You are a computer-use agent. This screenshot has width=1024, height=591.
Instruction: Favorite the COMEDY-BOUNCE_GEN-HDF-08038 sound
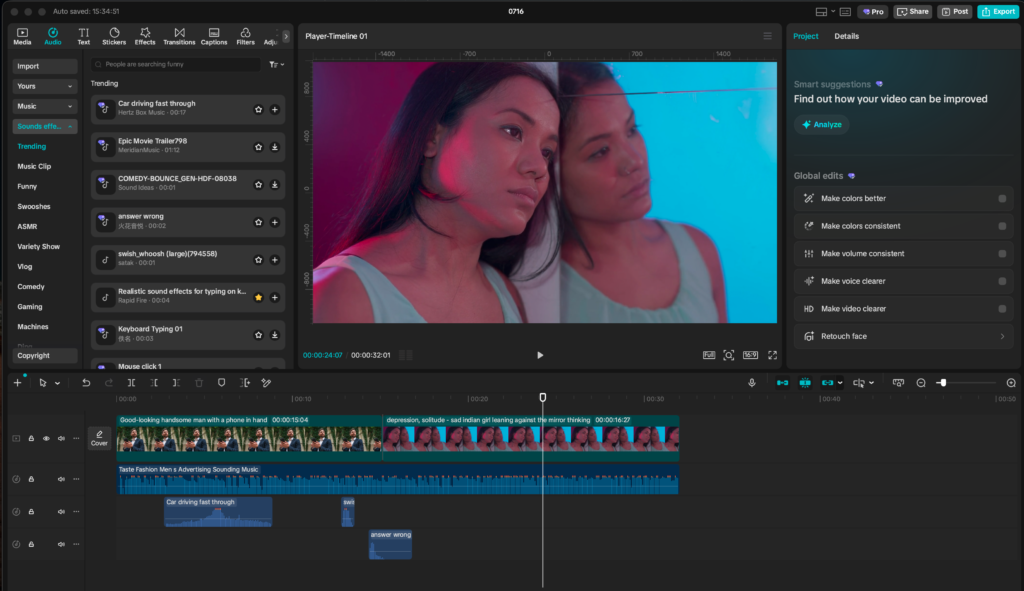click(x=259, y=185)
